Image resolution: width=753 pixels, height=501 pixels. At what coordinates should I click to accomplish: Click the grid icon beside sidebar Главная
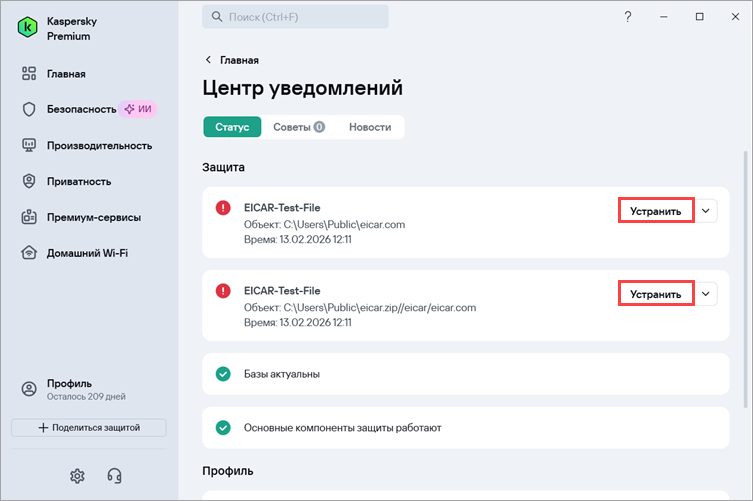point(29,73)
